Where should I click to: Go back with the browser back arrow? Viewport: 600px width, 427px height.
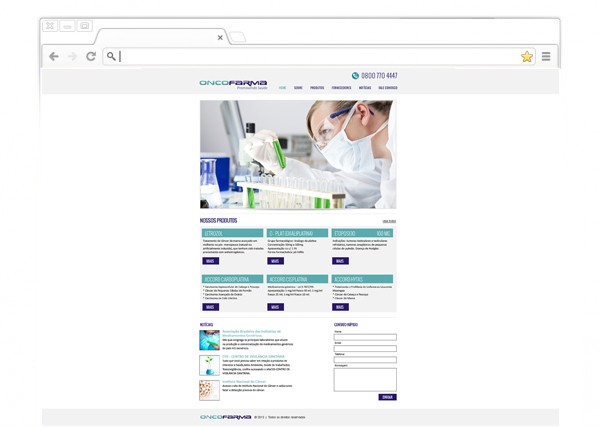[54, 57]
